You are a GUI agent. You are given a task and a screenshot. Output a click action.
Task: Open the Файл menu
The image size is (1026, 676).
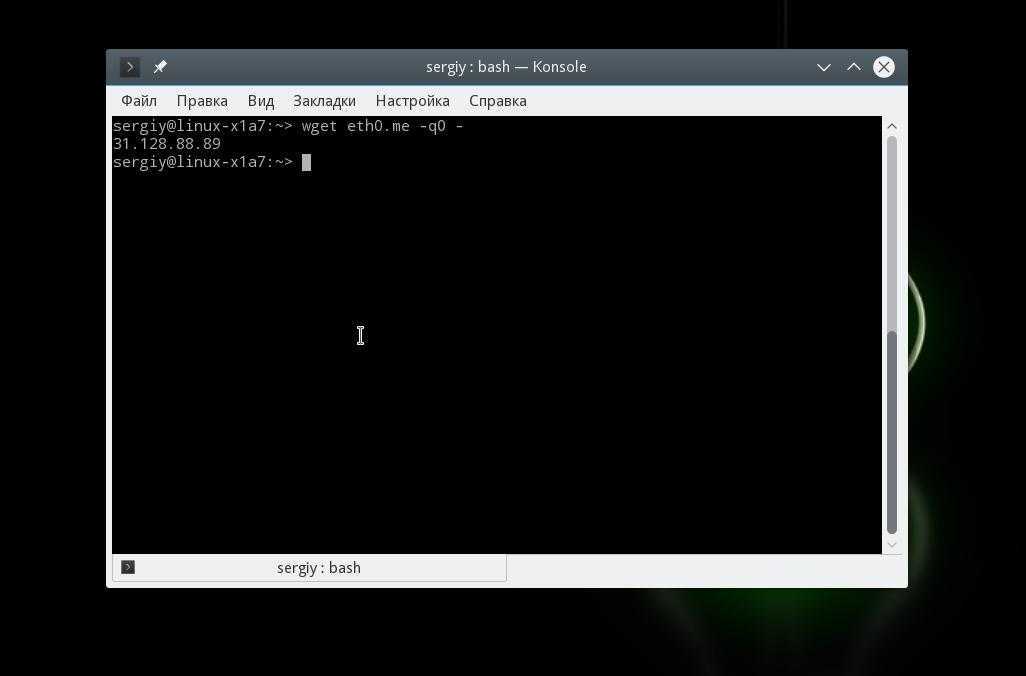coord(139,101)
